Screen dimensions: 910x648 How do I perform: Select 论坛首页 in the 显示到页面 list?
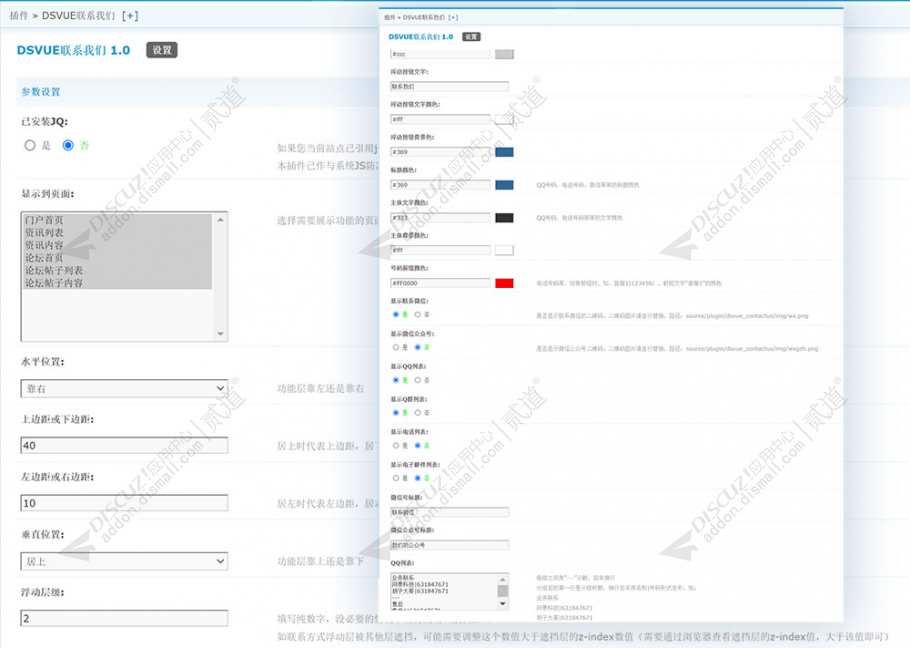pos(117,258)
